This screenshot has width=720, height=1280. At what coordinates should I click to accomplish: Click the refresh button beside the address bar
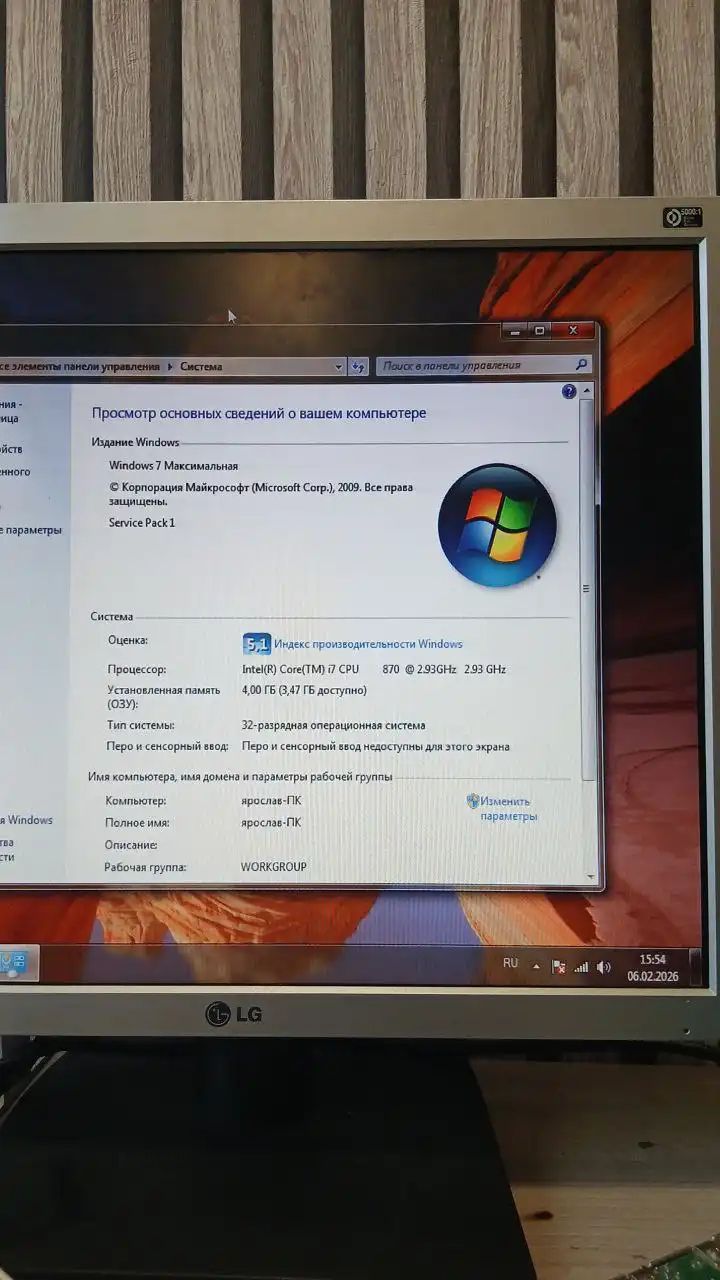click(x=359, y=367)
